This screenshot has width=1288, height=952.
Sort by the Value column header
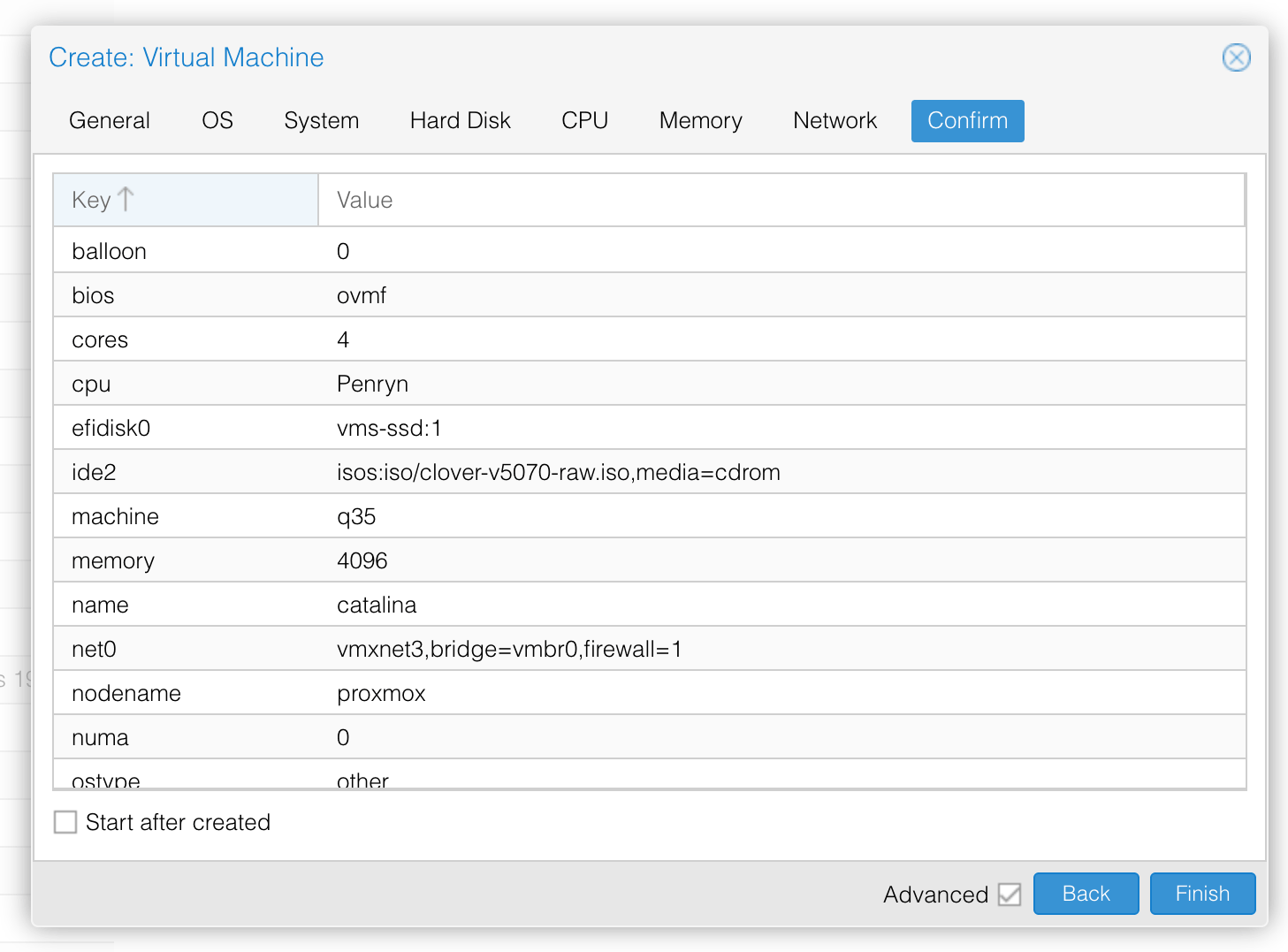(x=364, y=201)
